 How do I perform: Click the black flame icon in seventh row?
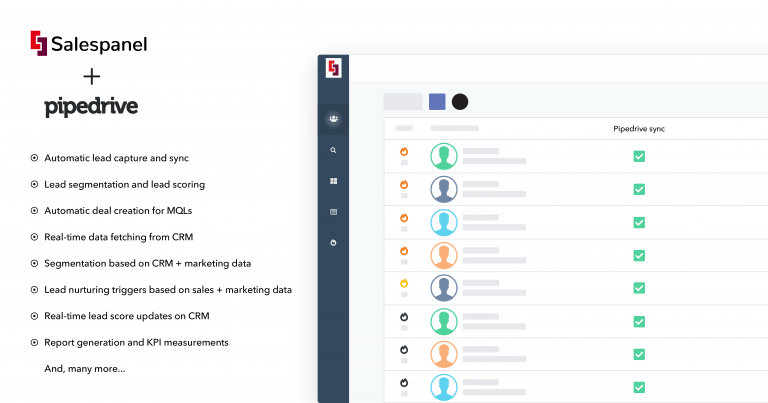coord(404,350)
